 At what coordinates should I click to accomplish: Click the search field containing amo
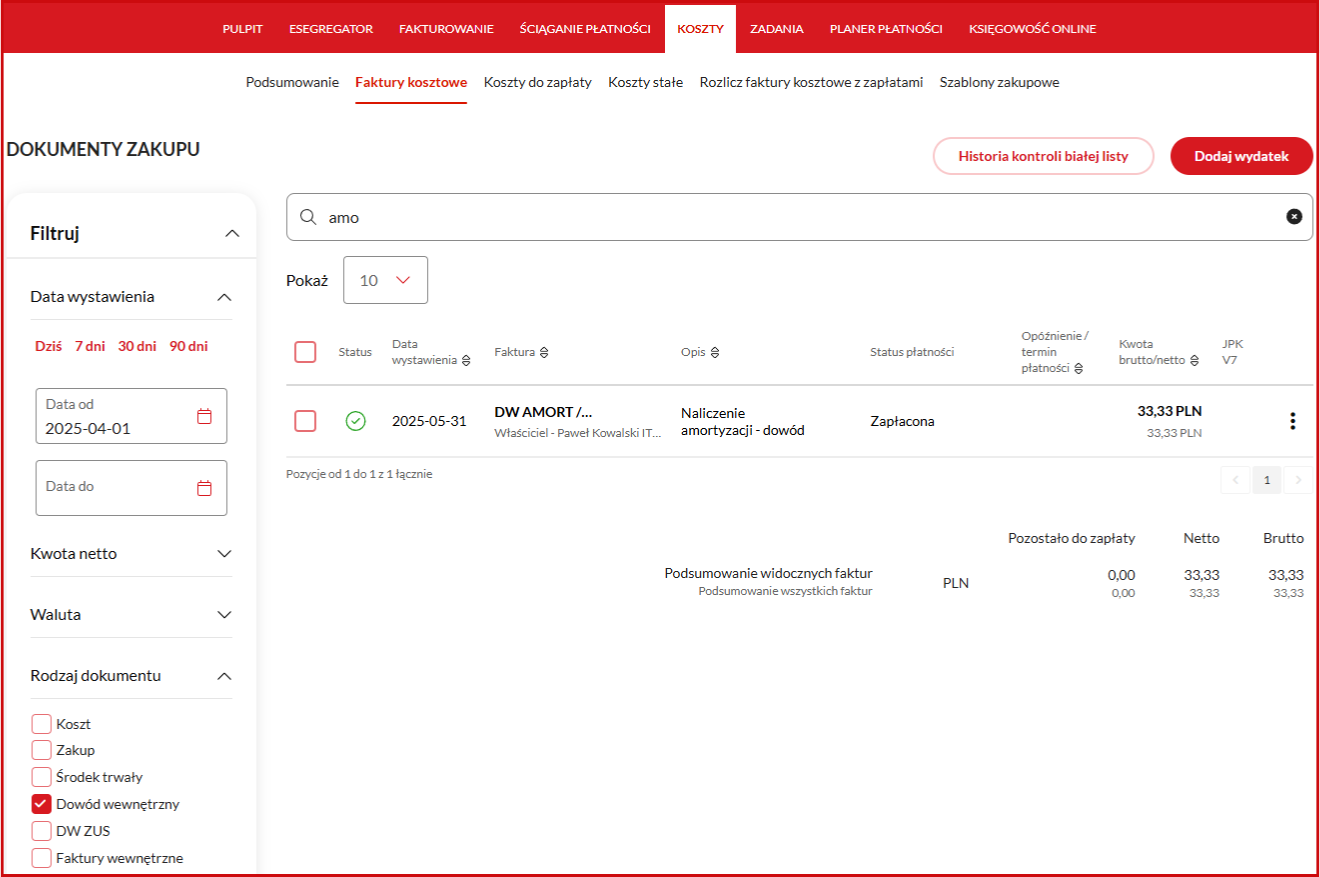[799, 217]
